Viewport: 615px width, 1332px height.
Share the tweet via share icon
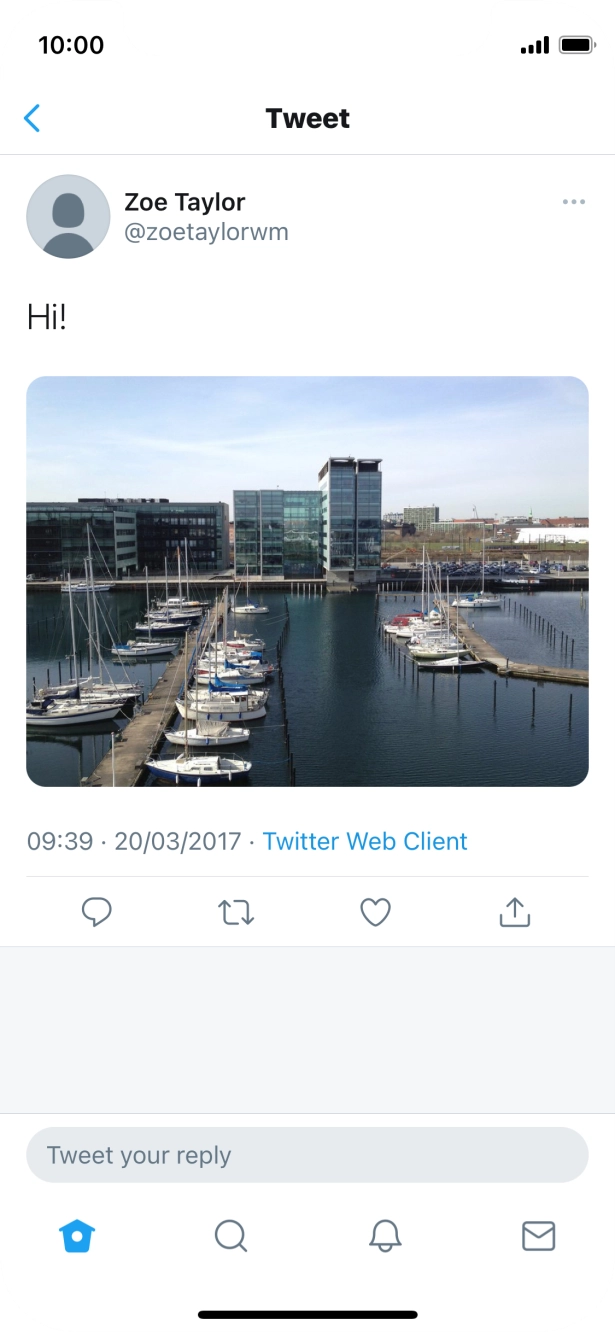pos(514,912)
